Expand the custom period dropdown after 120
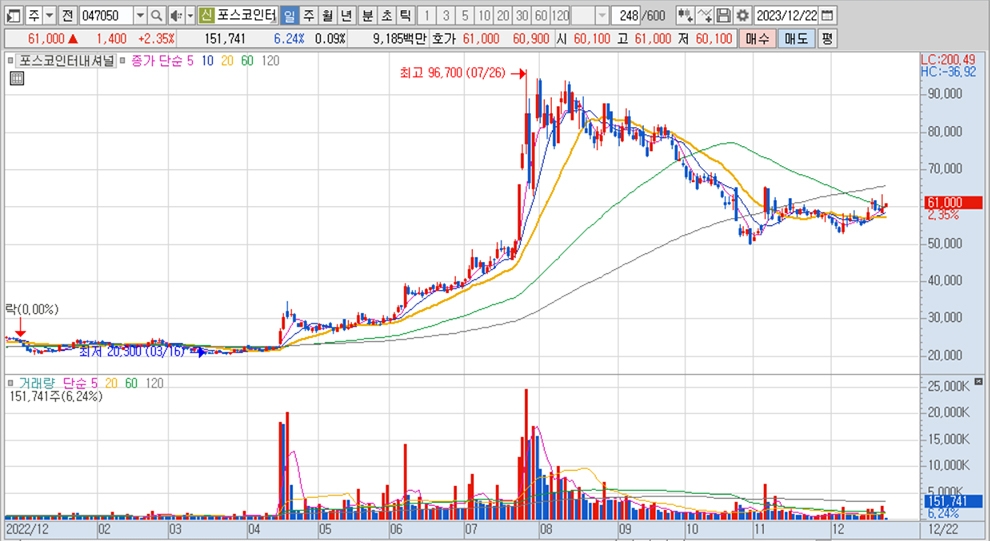The image size is (990, 541). [601, 15]
